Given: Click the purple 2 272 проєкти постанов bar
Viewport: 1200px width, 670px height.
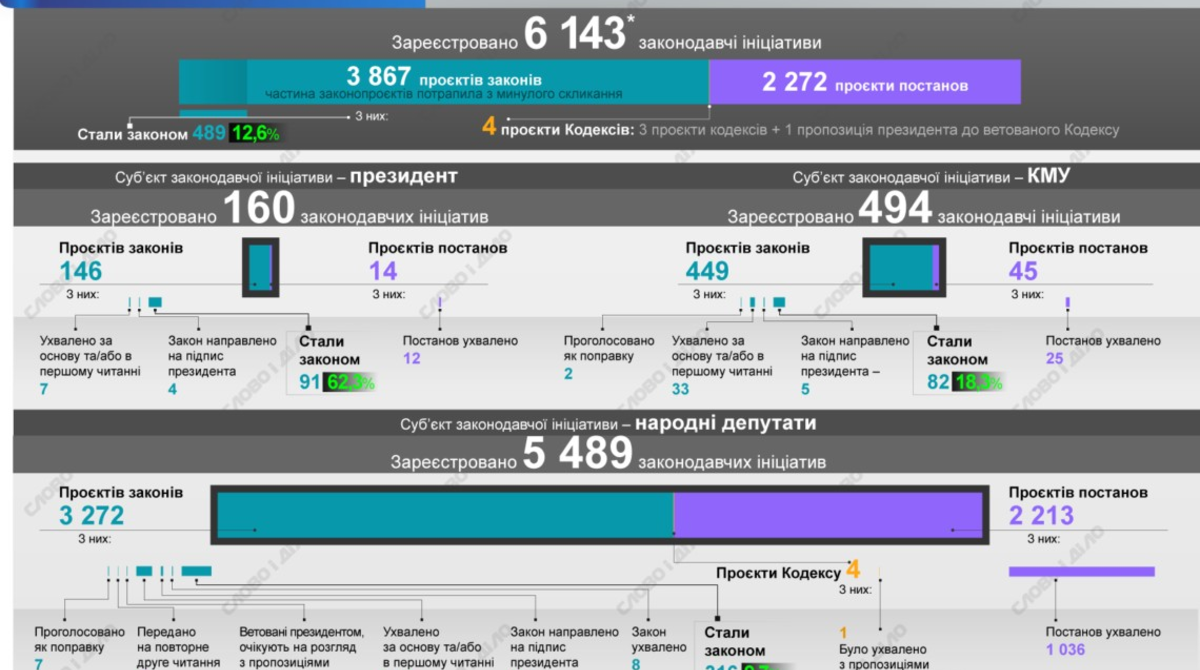Looking at the screenshot, I should [x=864, y=82].
